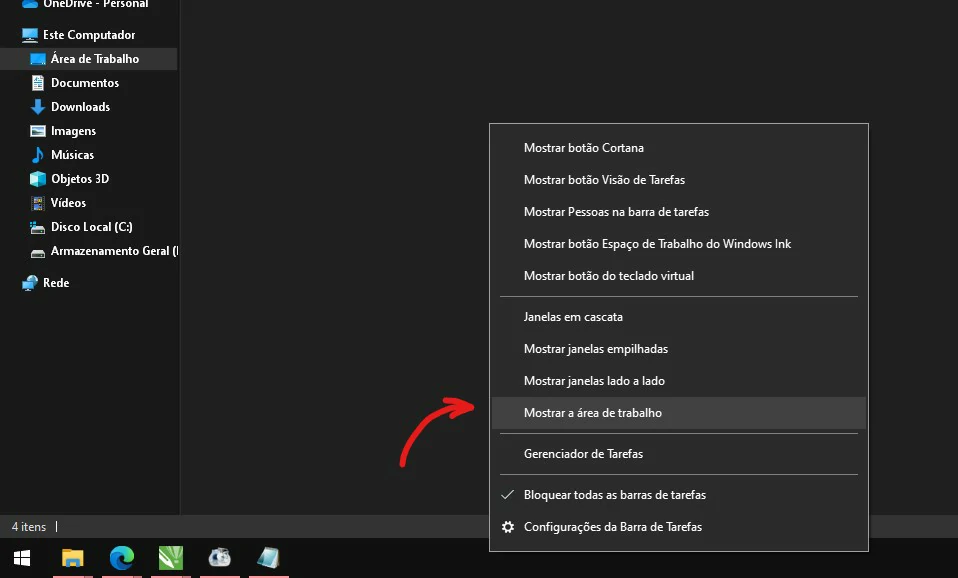The height and width of the screenshot is (578, 958).
Task: Click the Objetos 3D cube icon
Action: tap(38, 178)
